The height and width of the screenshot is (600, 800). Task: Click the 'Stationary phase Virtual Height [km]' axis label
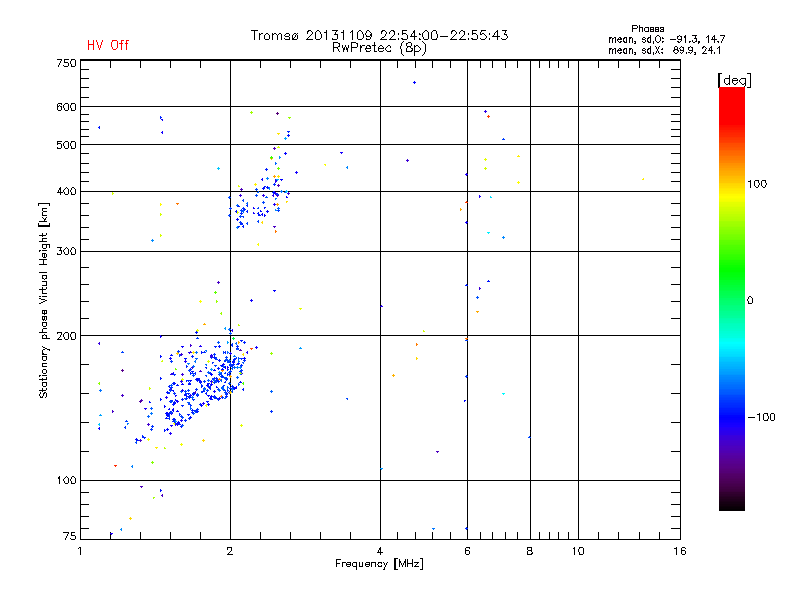coord(44,300)
